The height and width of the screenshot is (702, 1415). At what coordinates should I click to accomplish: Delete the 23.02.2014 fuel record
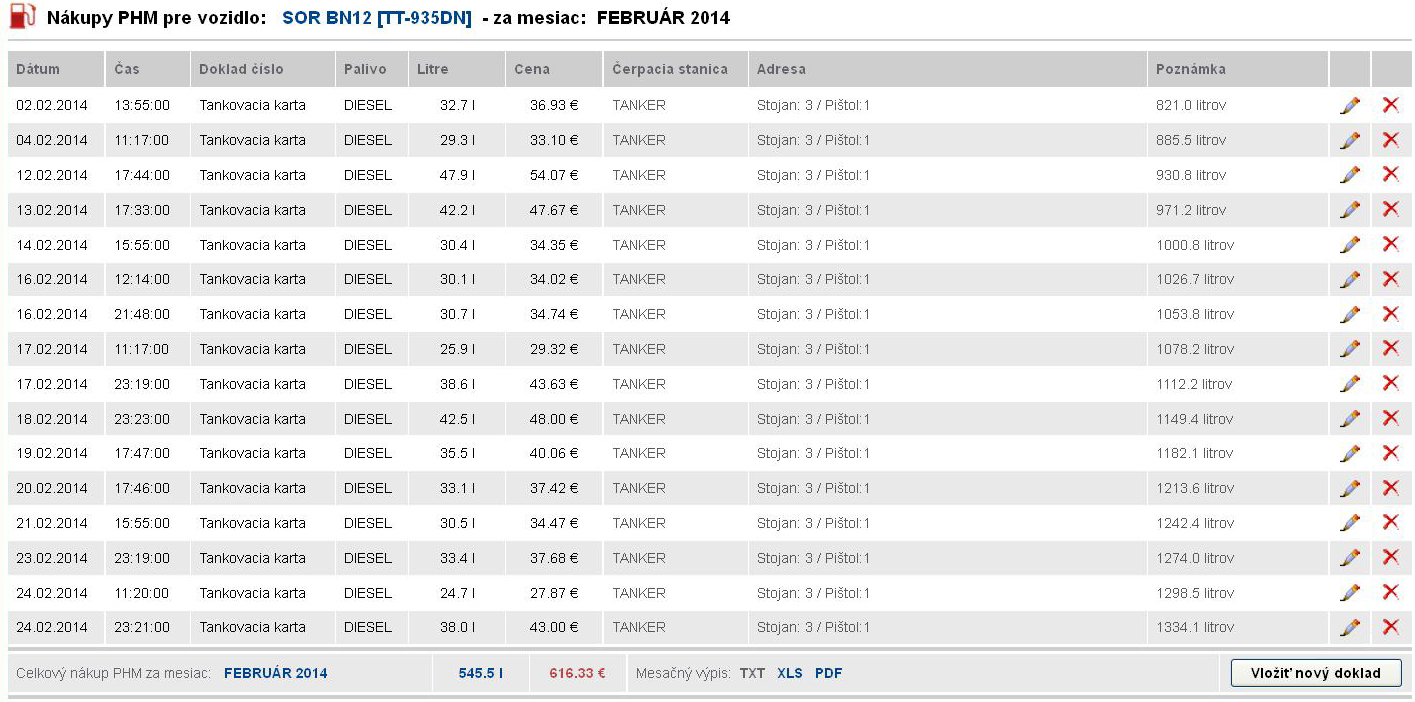[1390, 557]
